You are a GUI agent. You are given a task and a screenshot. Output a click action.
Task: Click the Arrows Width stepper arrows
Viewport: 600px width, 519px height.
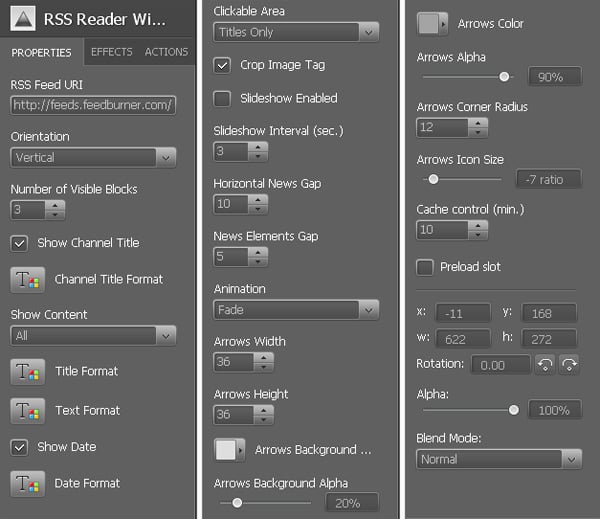[x=258, y=362]
